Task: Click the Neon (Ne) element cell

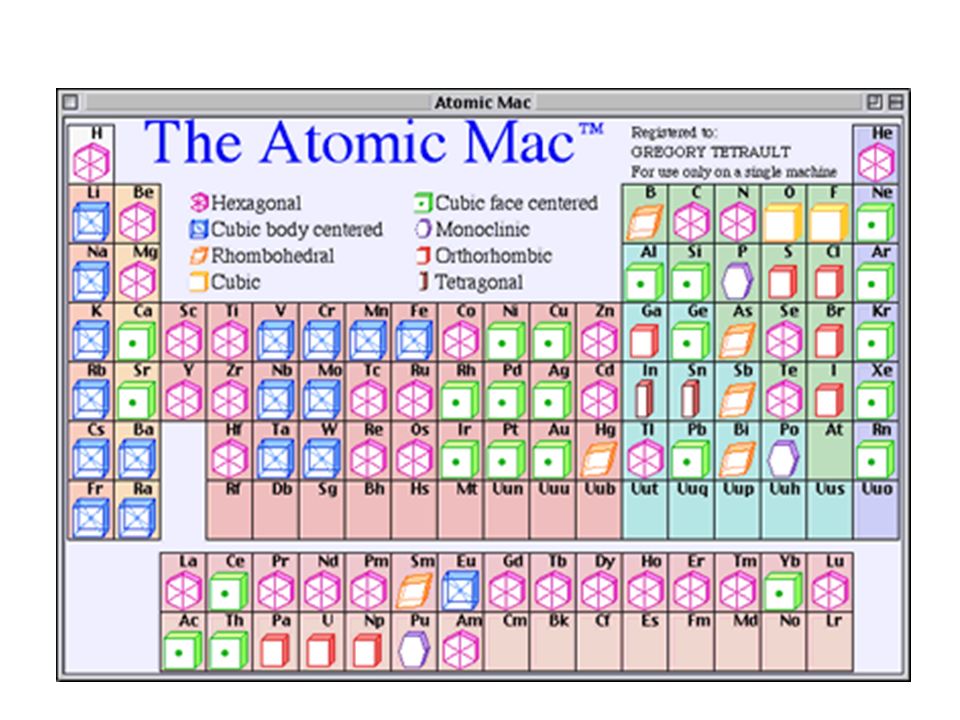Action: (x=876, y=214)
